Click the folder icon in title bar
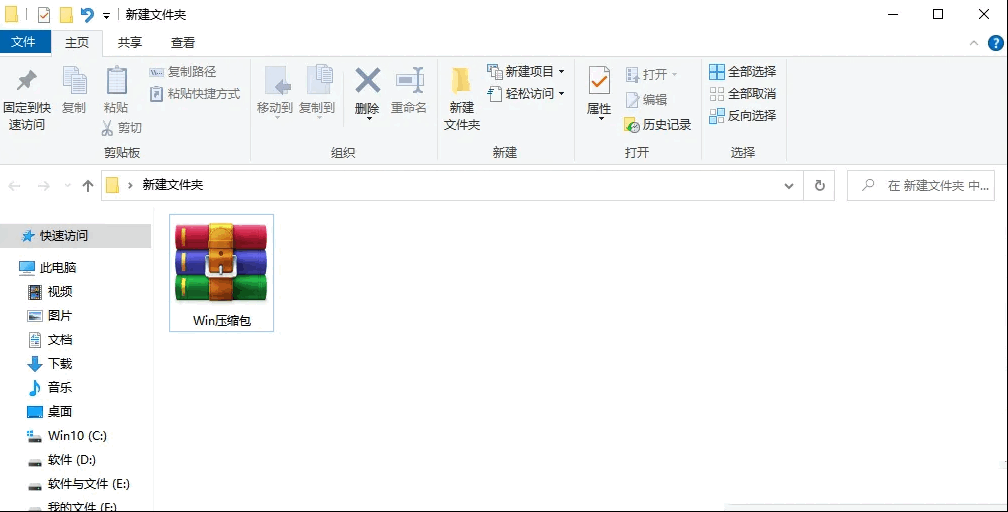The image size is (1008, 512). [x=12, y=14]
